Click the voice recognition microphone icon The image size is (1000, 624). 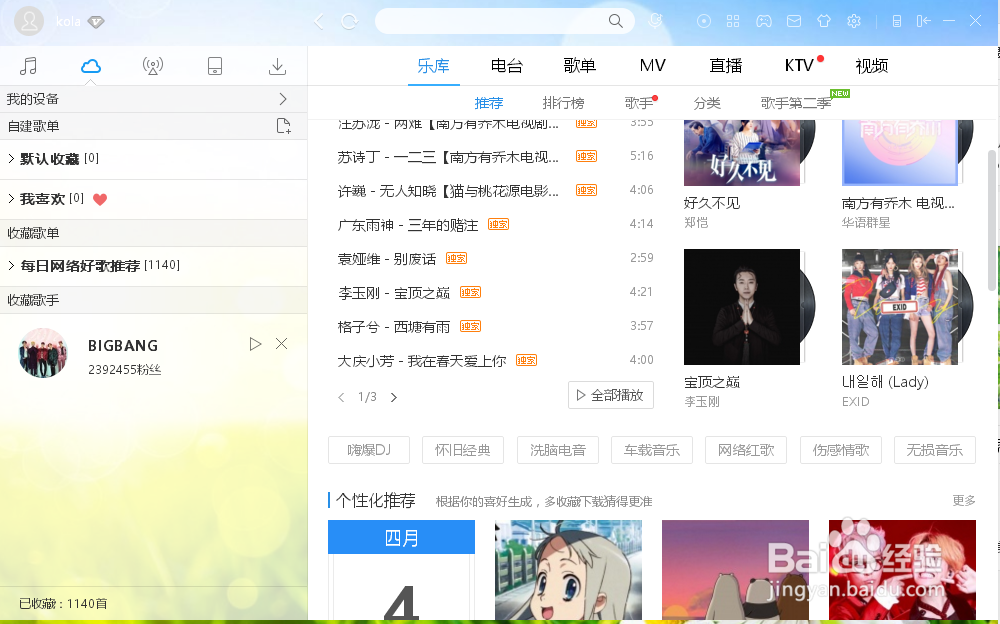655,21
